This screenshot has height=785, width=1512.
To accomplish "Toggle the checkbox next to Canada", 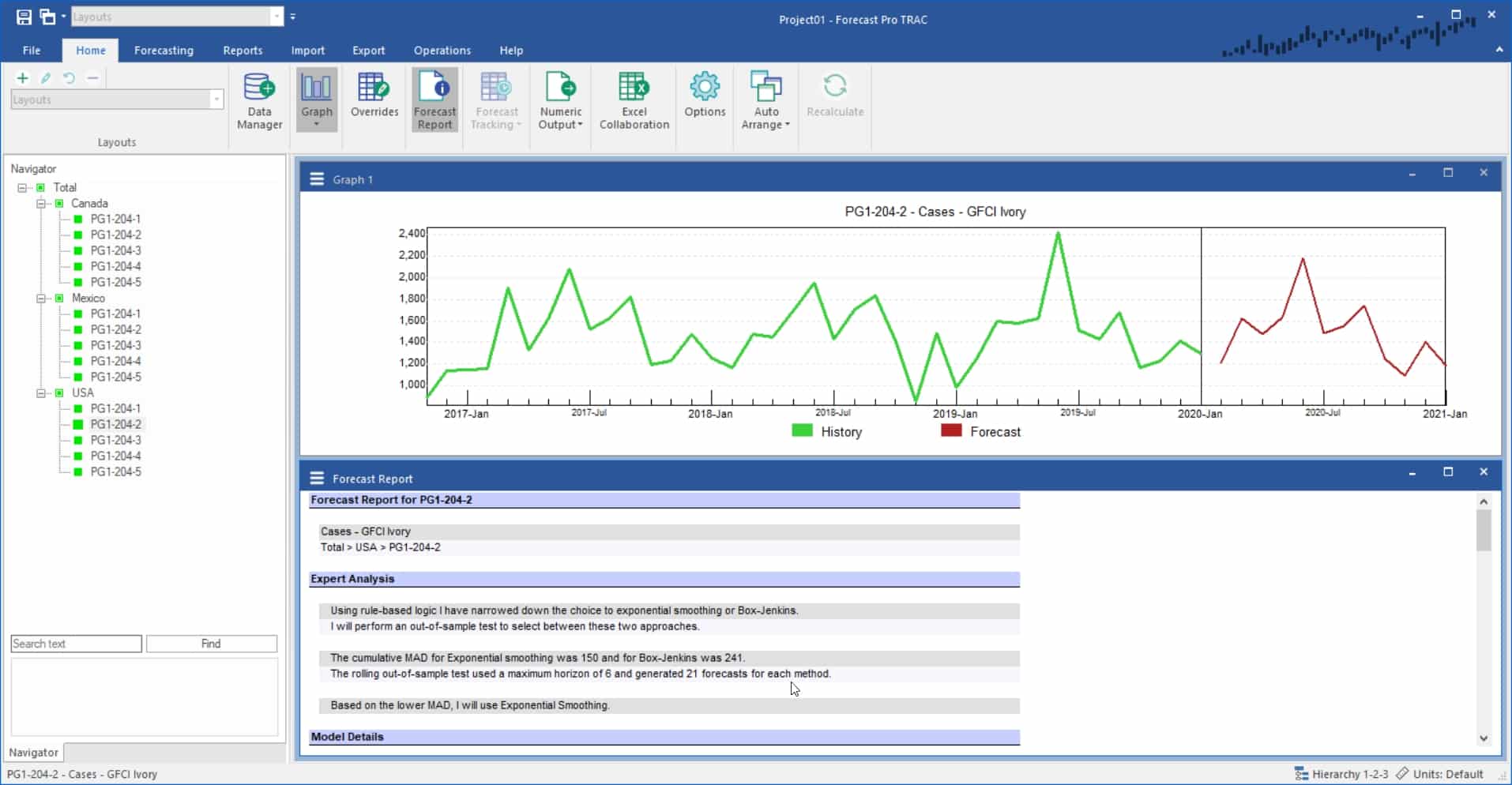I will point(58,203).
